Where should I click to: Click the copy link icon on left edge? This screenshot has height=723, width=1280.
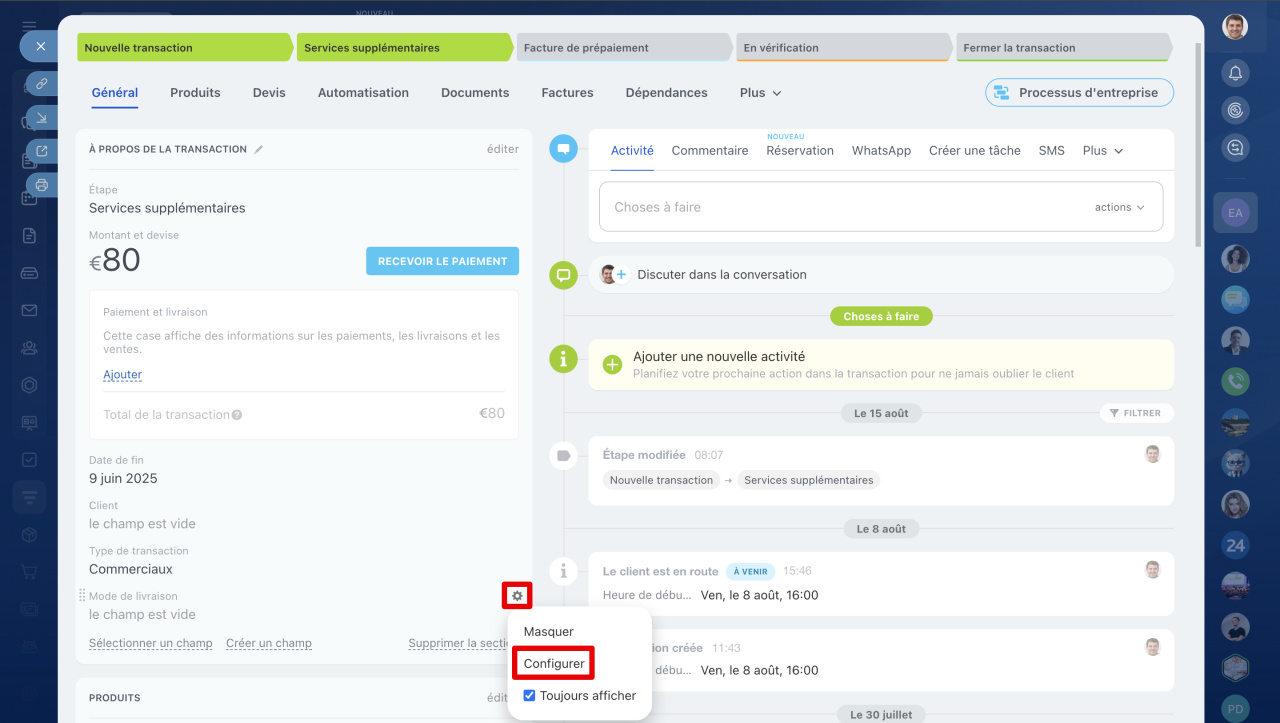(41, 84)
